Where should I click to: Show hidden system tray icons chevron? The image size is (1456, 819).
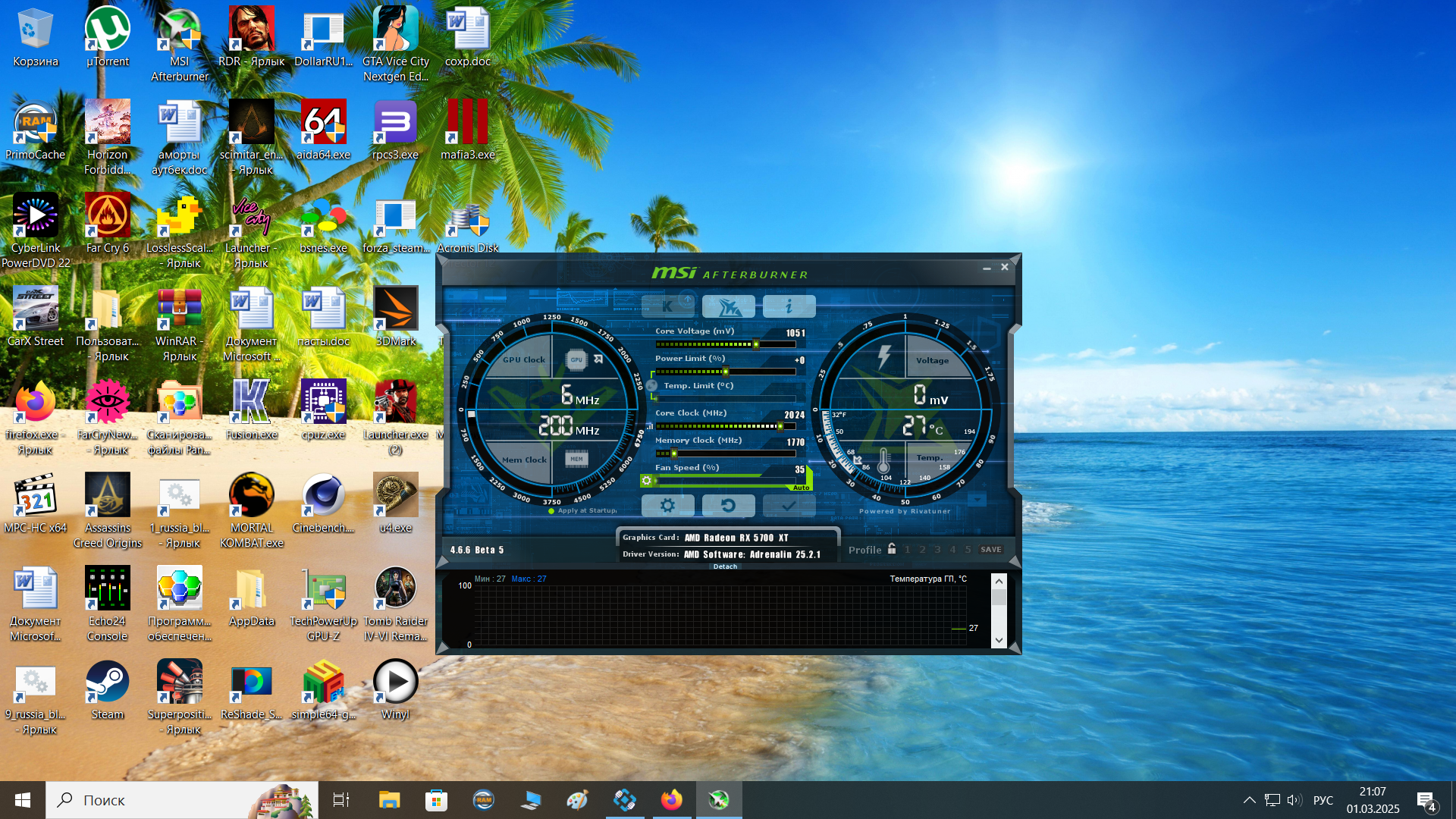click(x=1249, y=800)
